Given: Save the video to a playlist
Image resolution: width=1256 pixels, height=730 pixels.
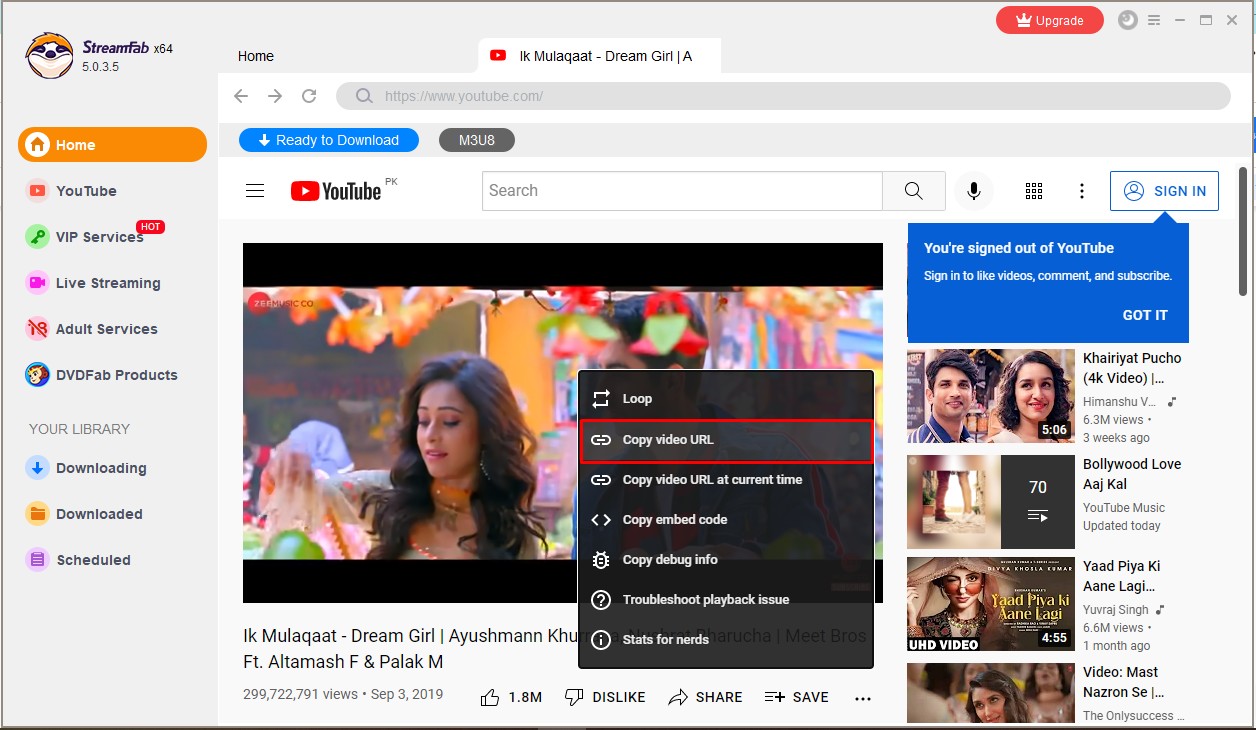Looking at the screenshot, I should 797,697.
